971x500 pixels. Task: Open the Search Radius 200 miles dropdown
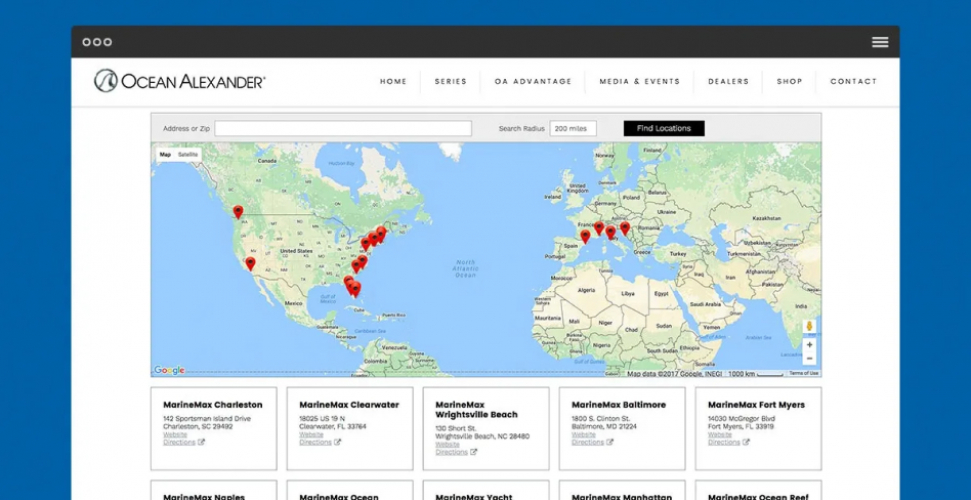(573, 128)
